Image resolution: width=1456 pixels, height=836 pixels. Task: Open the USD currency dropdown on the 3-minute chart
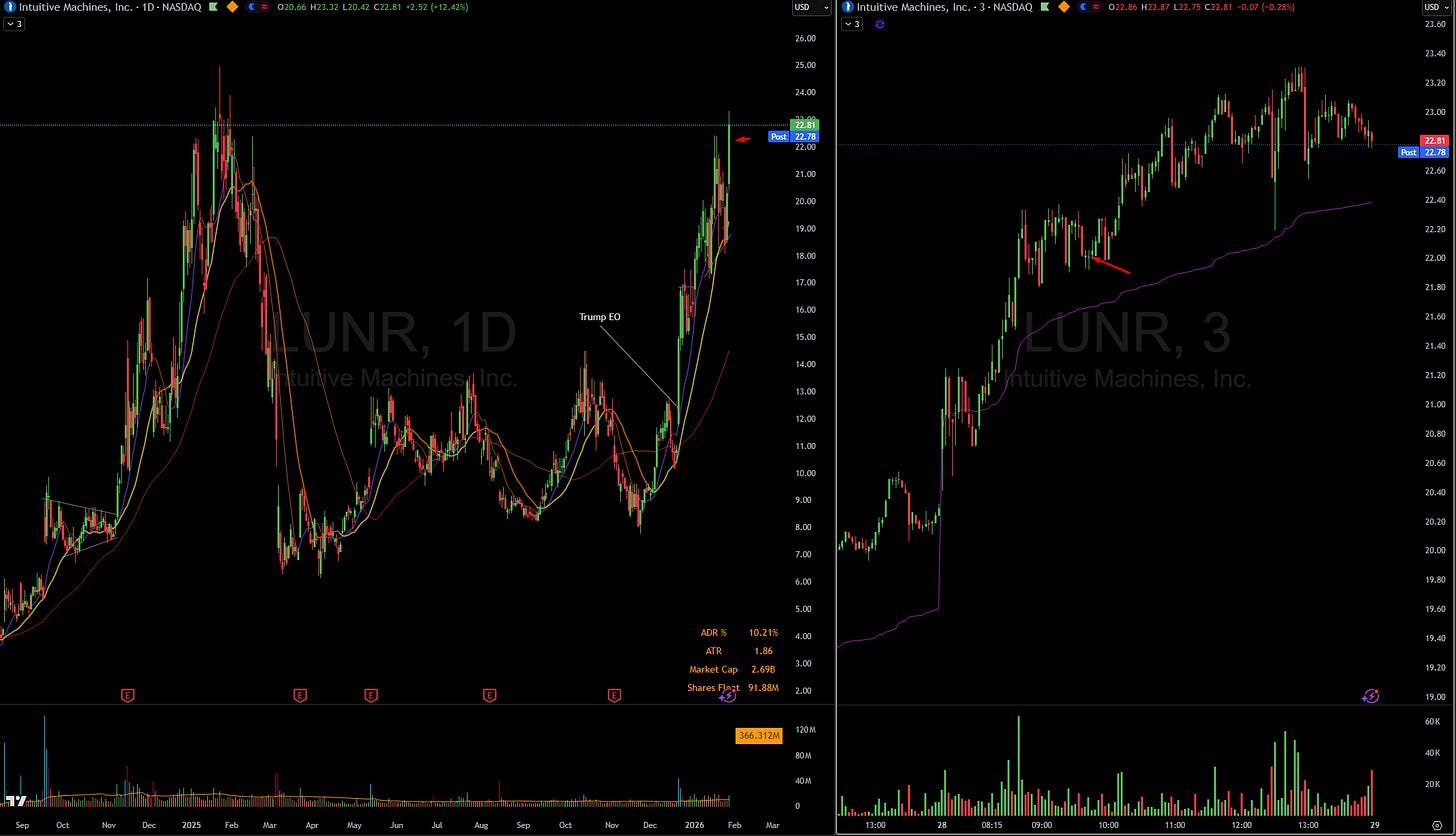(1437, 7)
